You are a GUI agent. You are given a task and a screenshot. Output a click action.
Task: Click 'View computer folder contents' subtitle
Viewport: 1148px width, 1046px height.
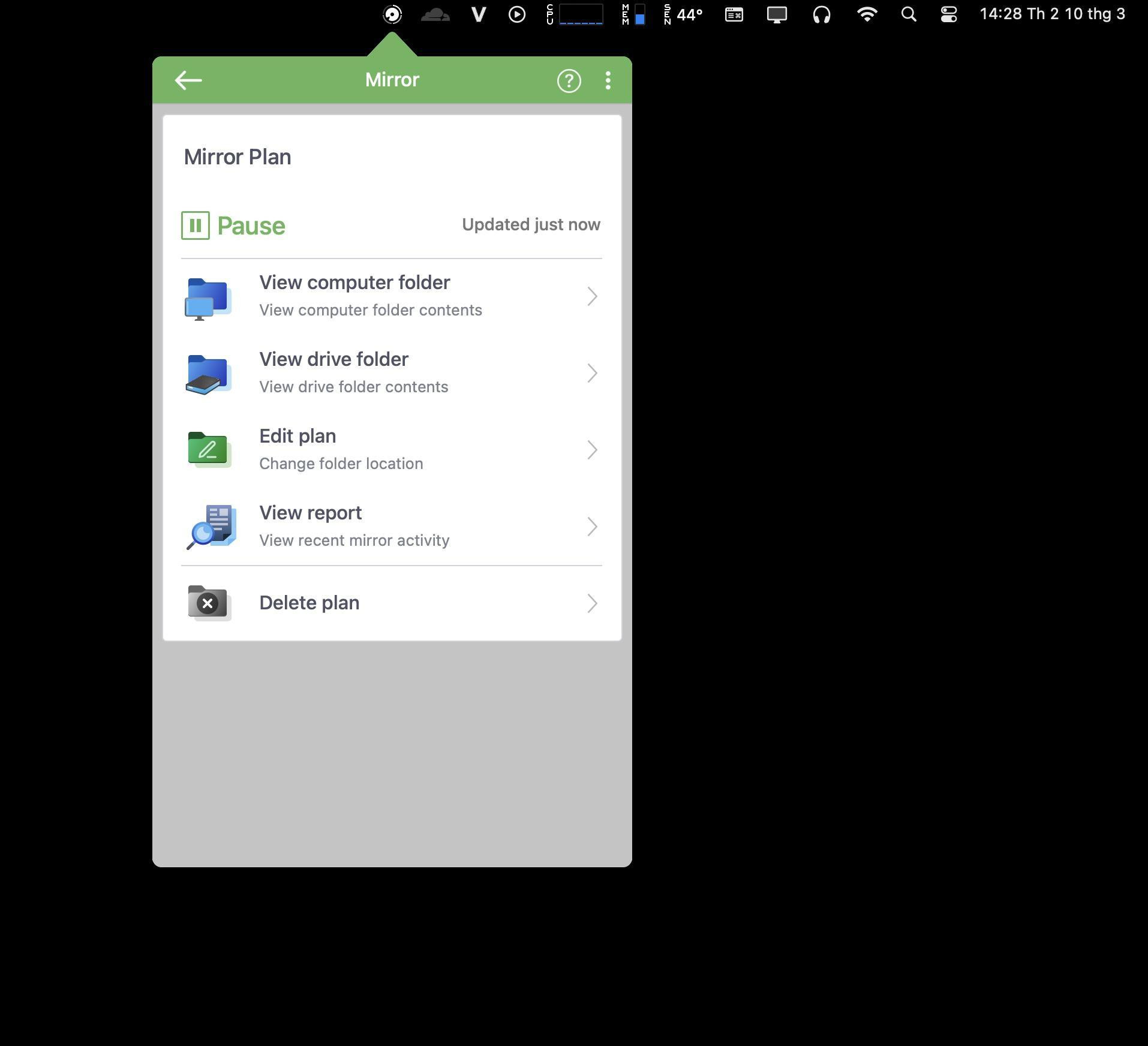(x=371, y=310)
